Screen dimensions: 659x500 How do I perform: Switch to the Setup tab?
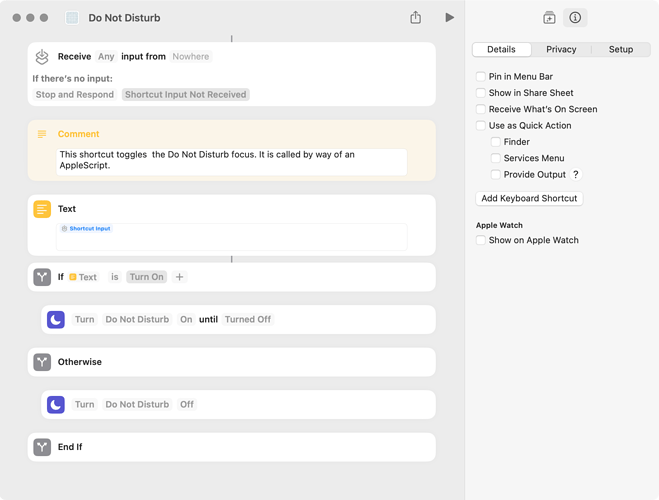[621, 49]
